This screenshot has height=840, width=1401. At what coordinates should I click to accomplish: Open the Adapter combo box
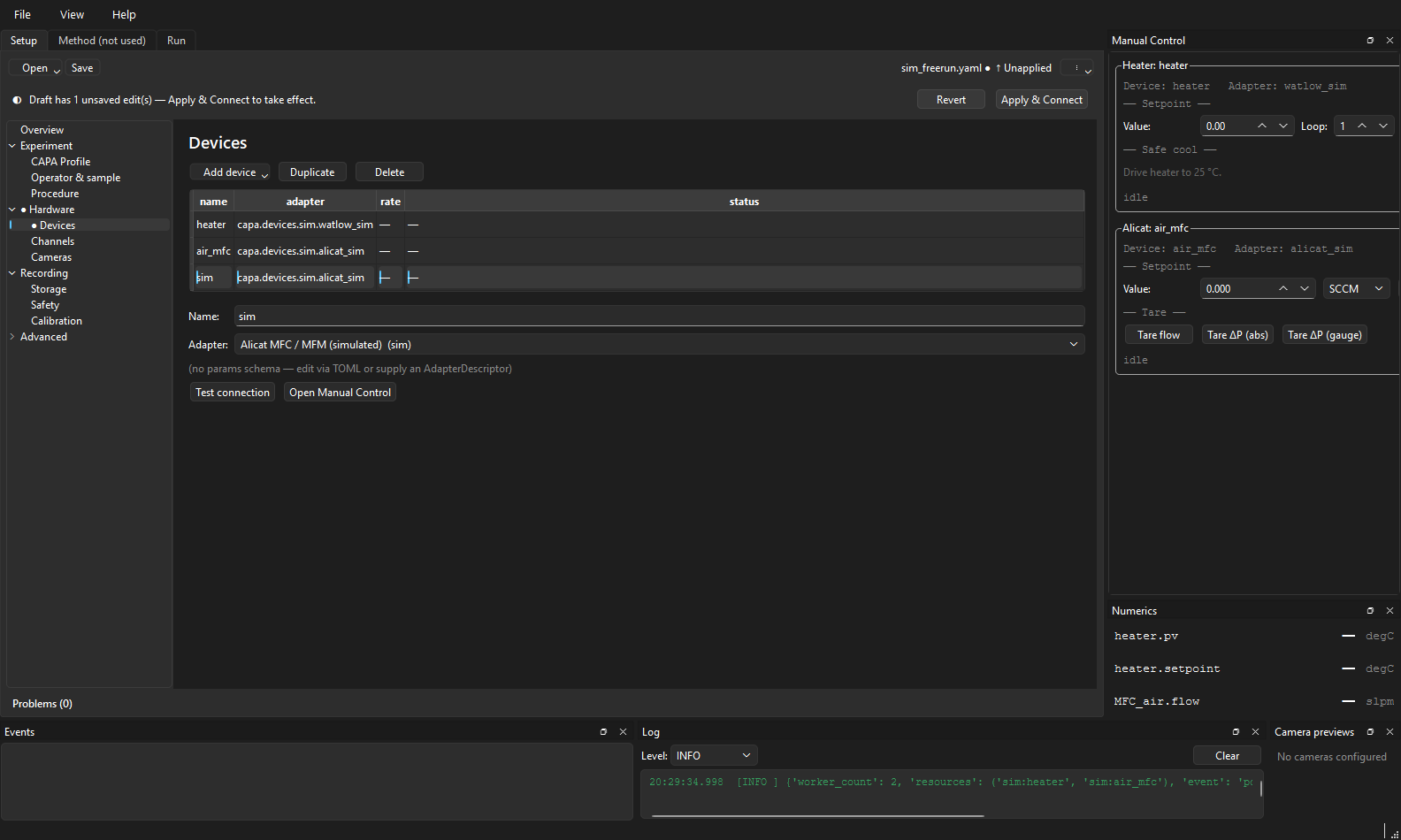pos(660,345)
